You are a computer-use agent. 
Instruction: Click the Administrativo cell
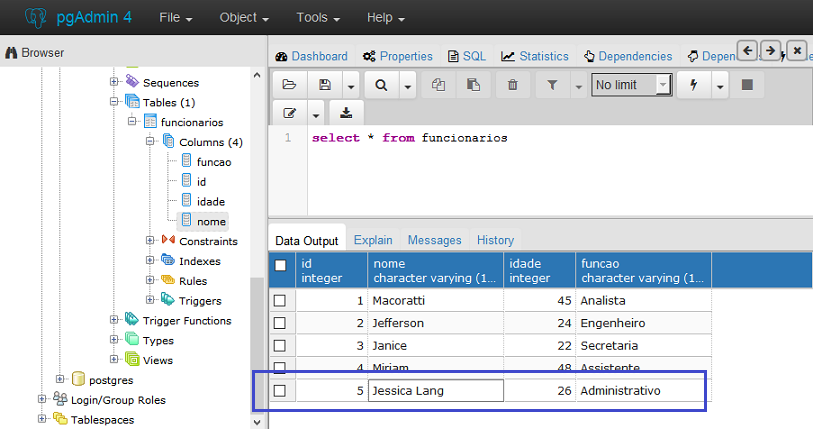643,391
